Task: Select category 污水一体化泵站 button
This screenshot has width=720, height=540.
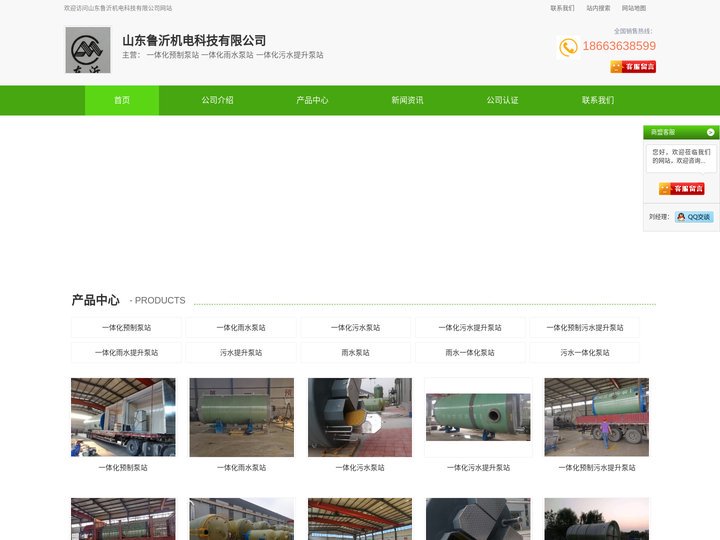Action: pyautogui.click(x=585, y=353)
